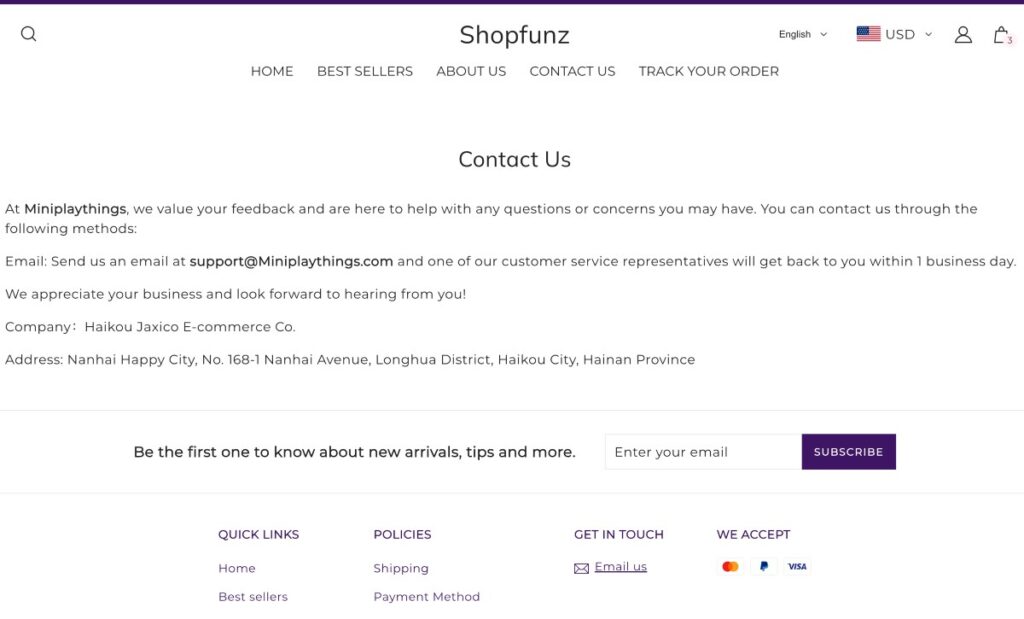Click the US flag currency icon

pyautogui.click(x=868, y=34)
